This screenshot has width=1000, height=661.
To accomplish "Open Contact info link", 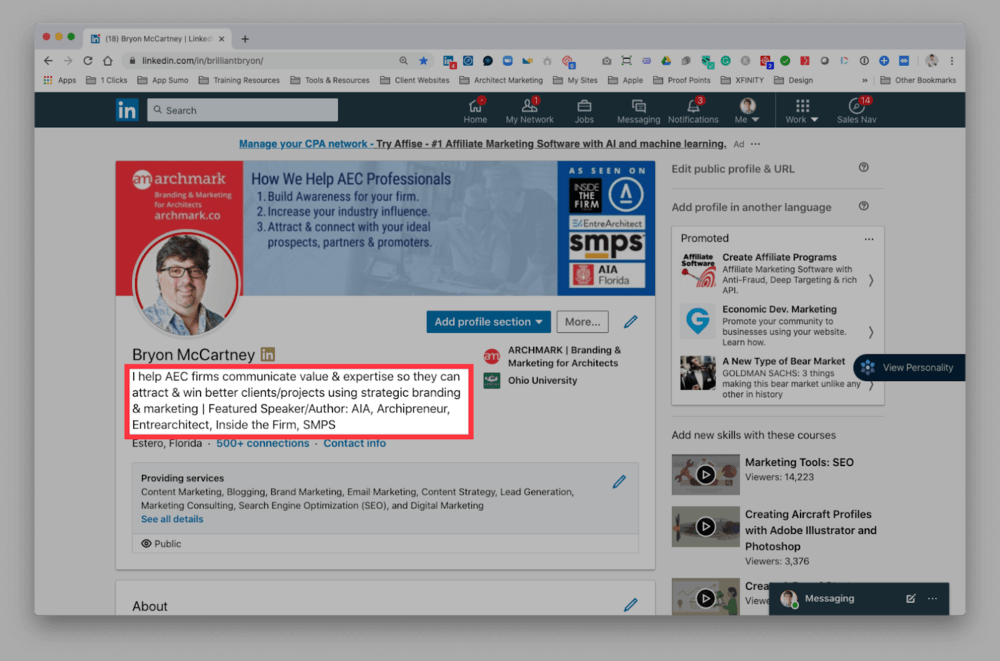I will pos(355,443).
